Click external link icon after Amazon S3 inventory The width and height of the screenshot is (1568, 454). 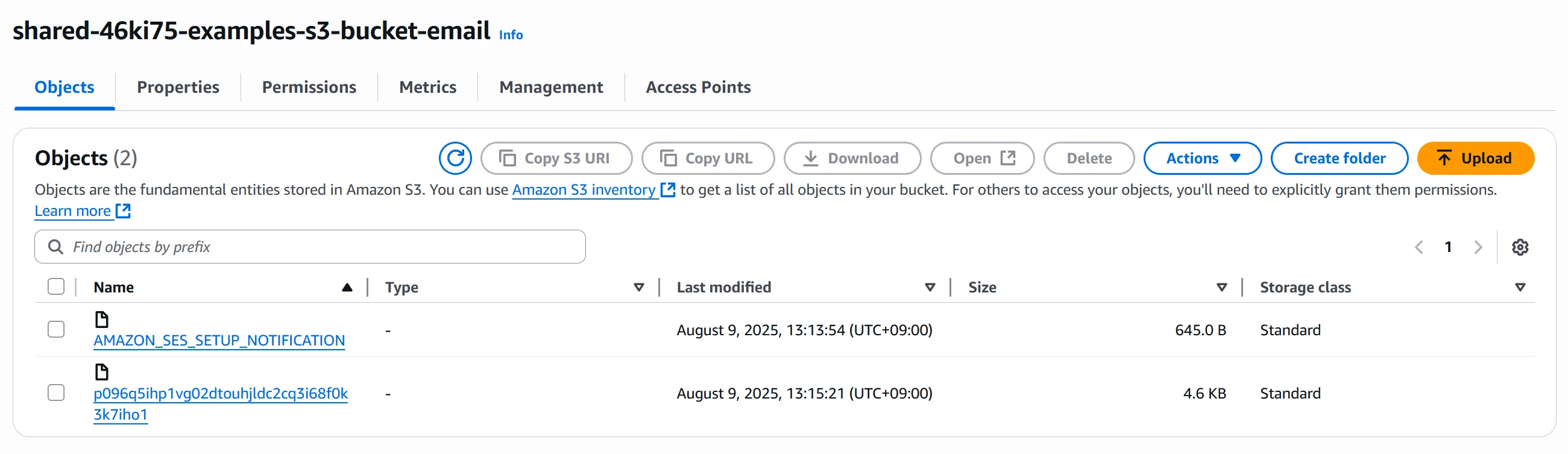[668, 190]
